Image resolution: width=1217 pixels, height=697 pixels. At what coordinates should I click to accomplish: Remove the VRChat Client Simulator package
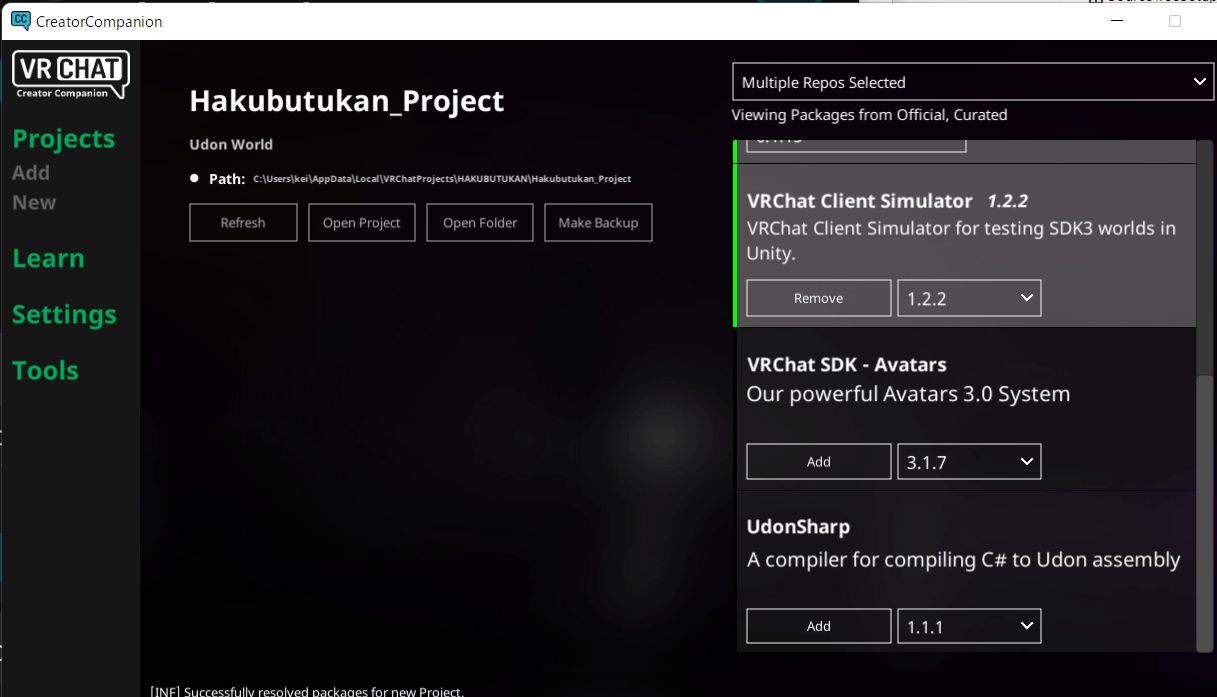819,298
